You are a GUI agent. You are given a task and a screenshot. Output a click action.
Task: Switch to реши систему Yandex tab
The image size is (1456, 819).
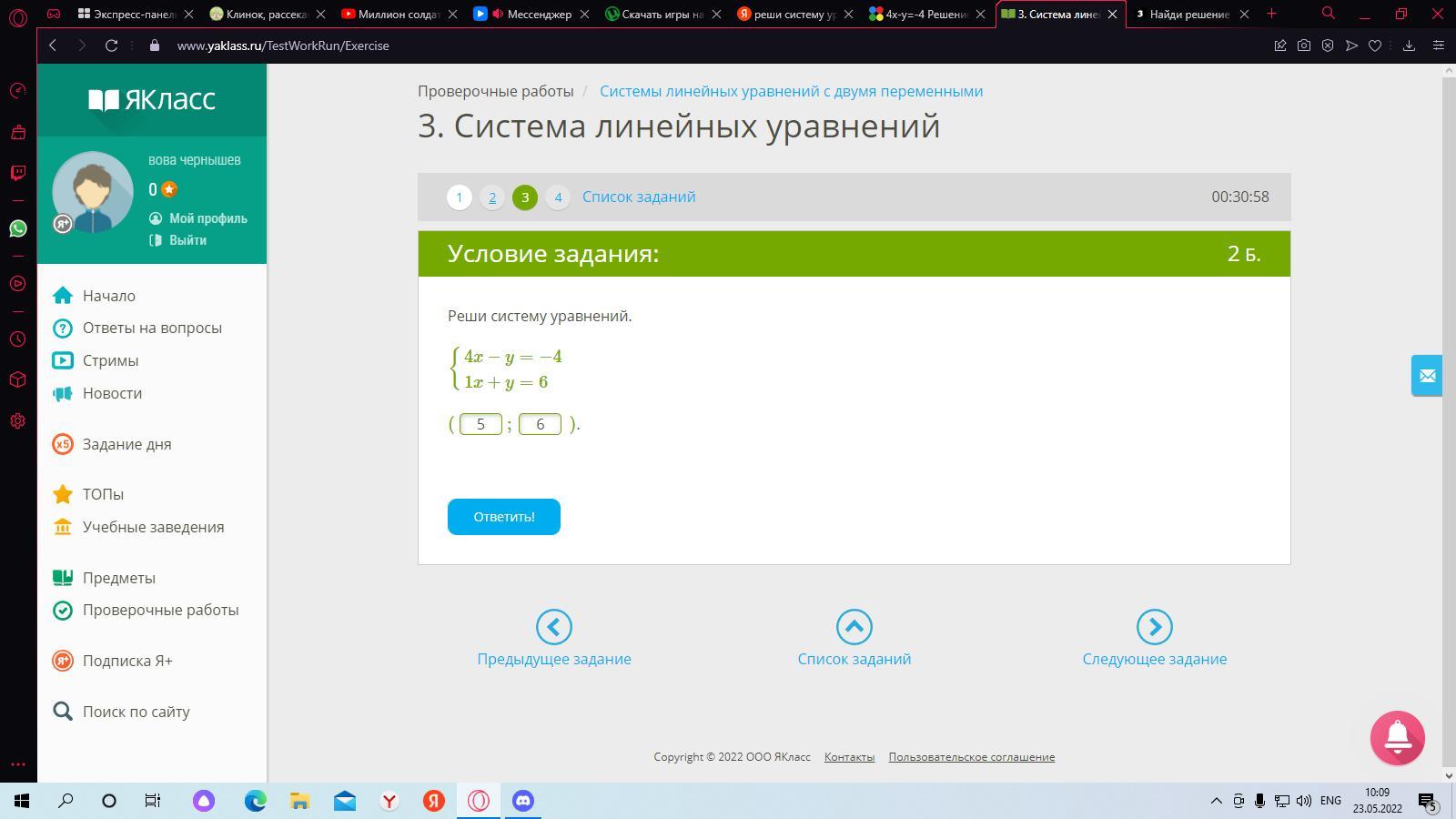[x=794, y=14]
